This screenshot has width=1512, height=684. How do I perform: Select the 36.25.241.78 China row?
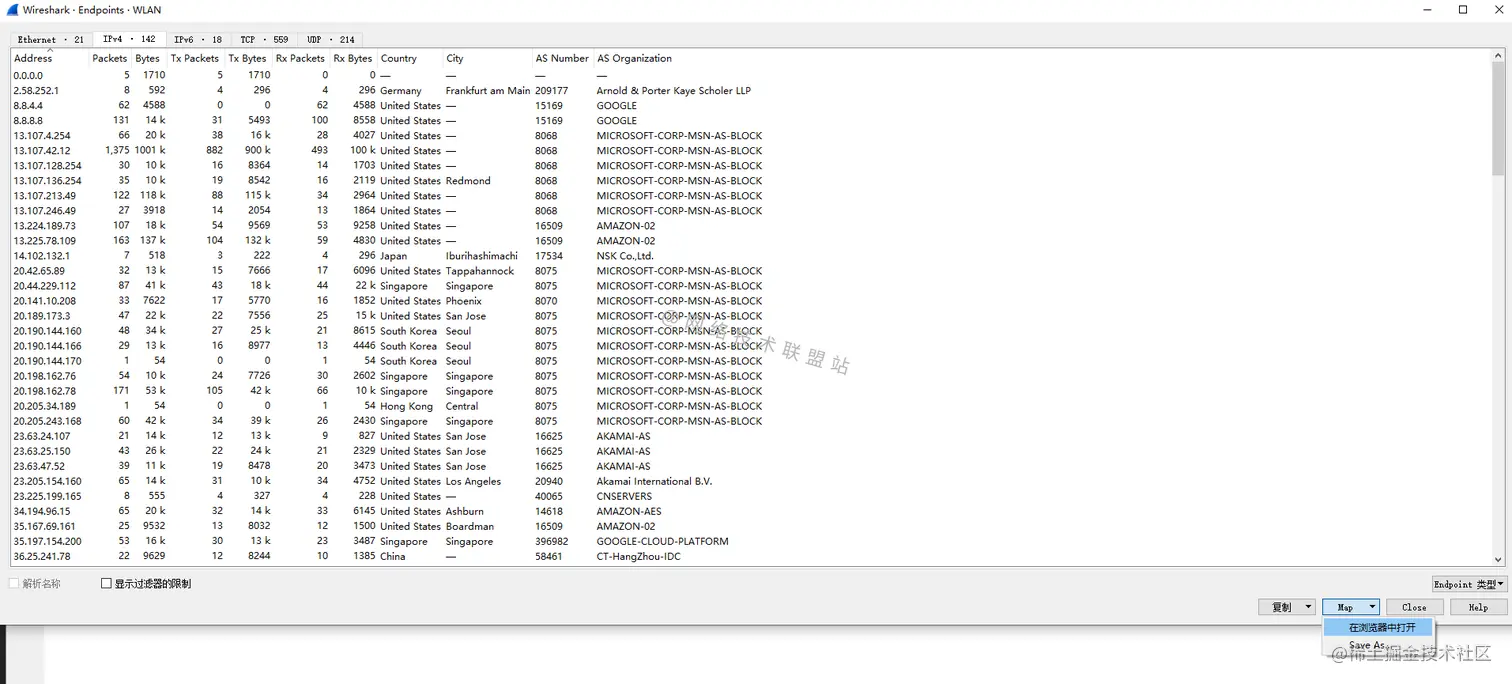pyautogui.click(x=750, y=556)
